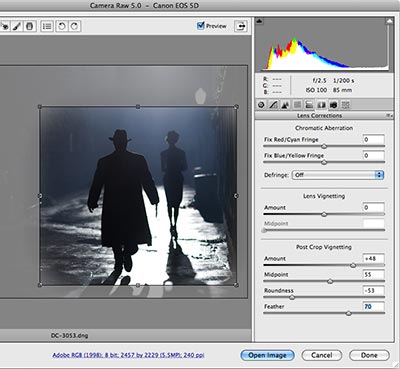Switch to the Detail panel tab
This screenshot has width=400, height=369.
[285, 105]
